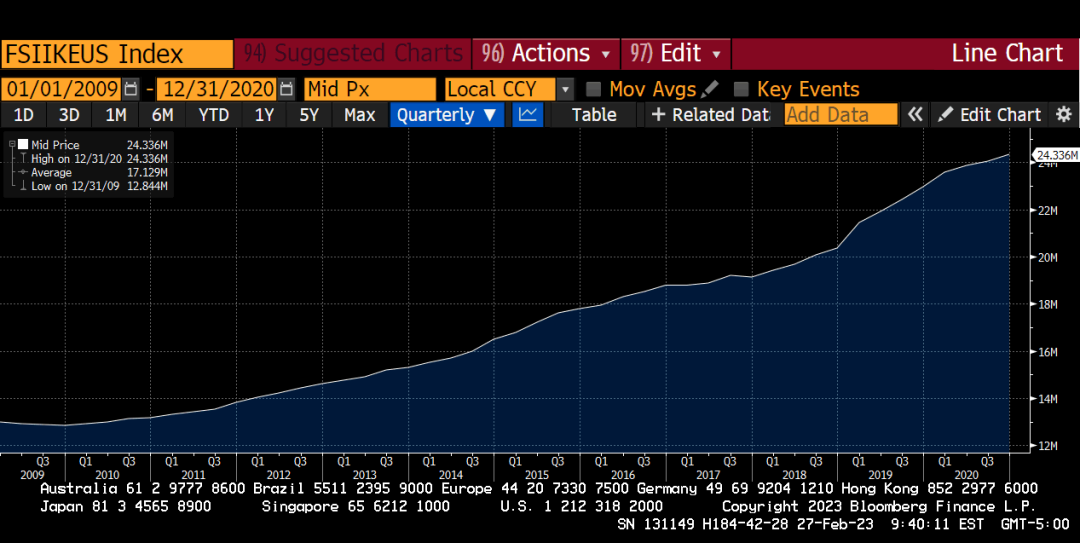The image size is (1080, 543).
Task: Click the double-chevron collapse icon
Action: [x=915, y=115]
